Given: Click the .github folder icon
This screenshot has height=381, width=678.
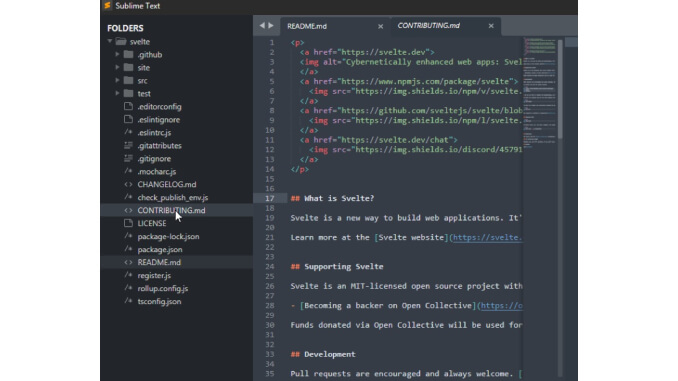Looking at the screenshot, I should pyautogui.click(x=128, y=54).
